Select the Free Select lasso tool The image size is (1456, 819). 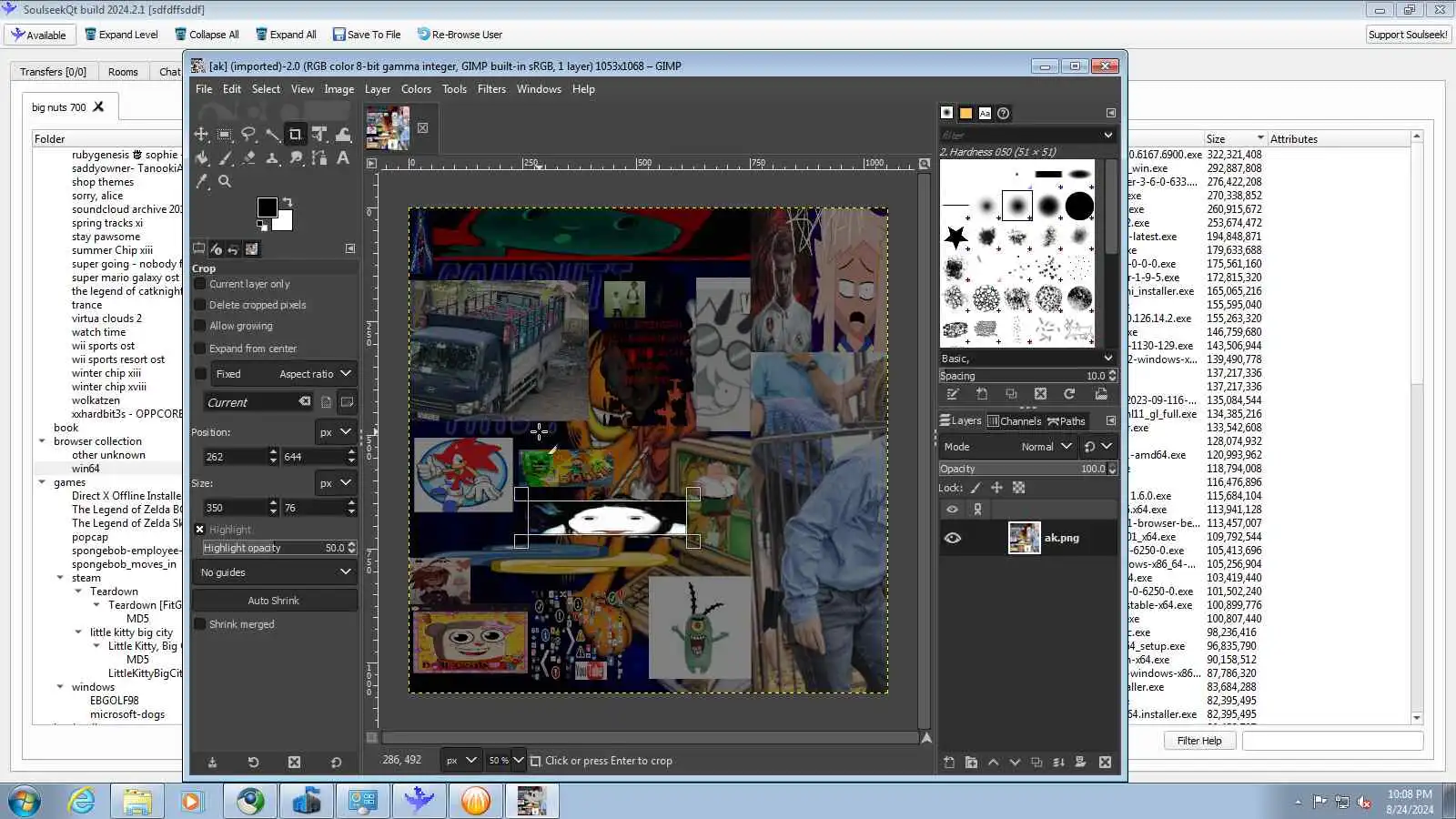point(248,135)
